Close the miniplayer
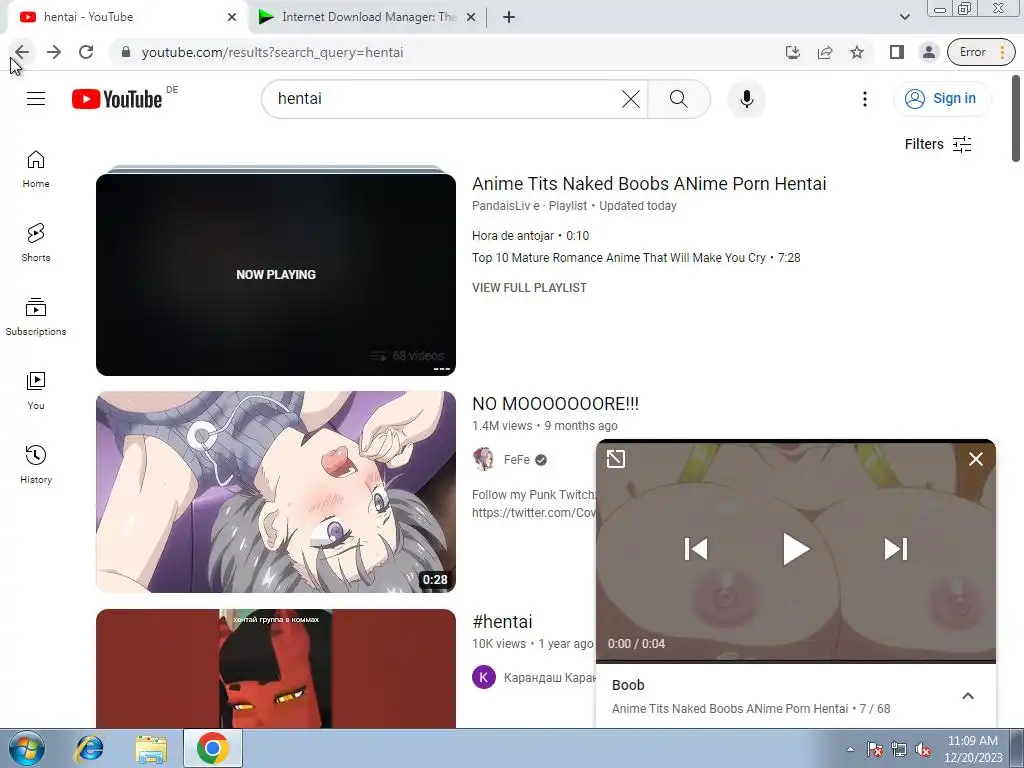Viewport: 1024px width, 768px height. pos(976,459)
